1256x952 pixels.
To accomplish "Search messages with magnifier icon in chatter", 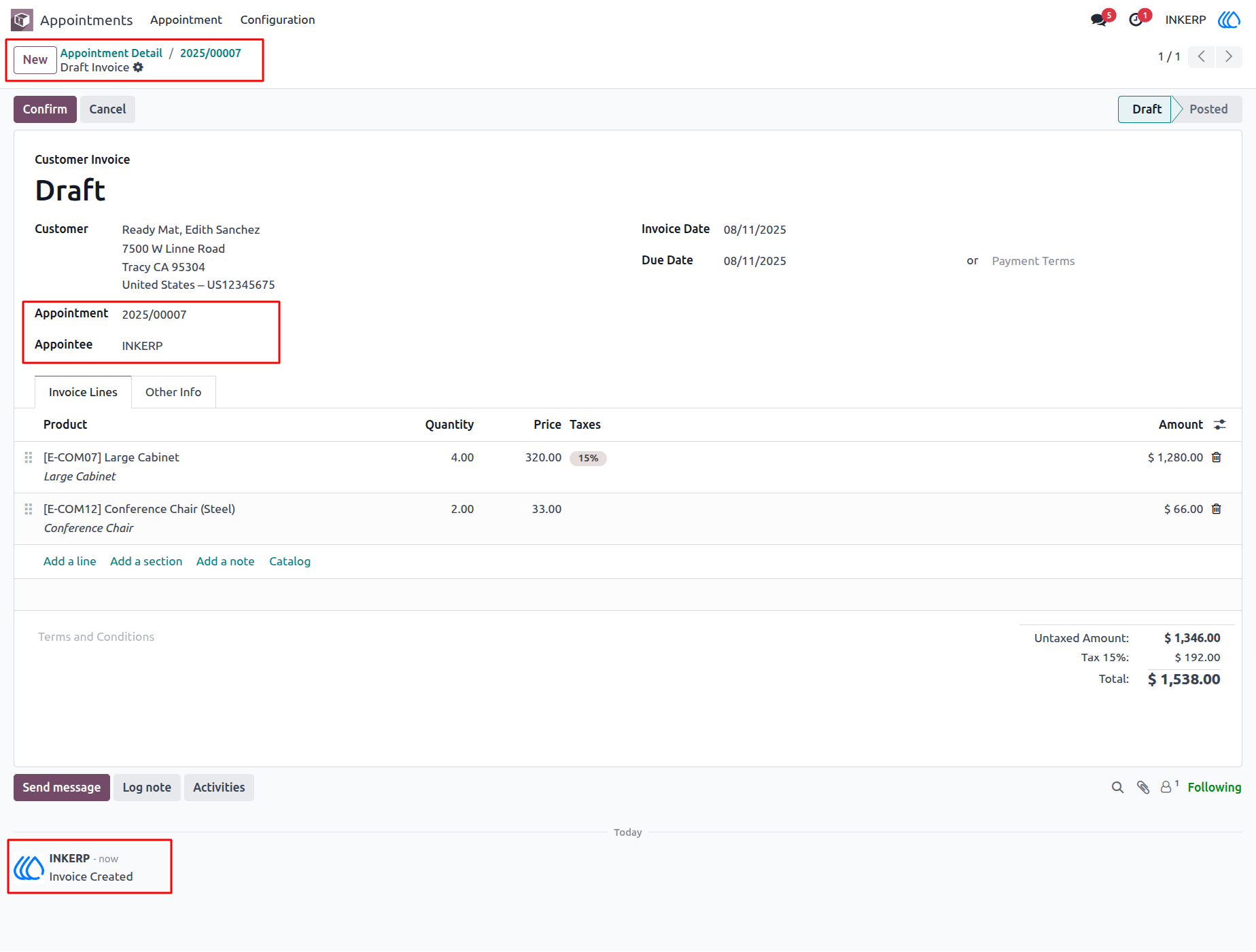I will (x=1117, y=788).
